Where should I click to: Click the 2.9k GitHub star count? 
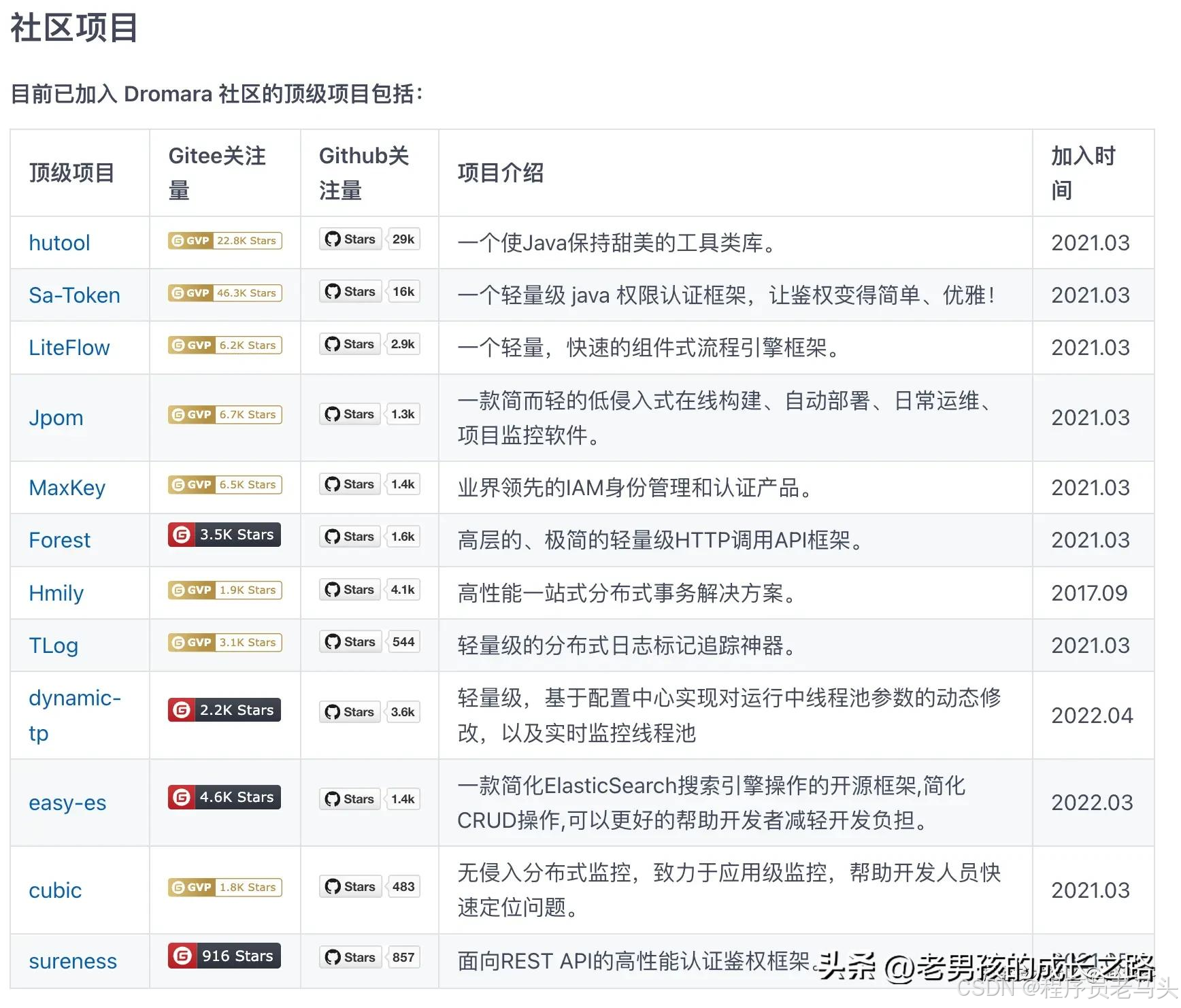[403, 344]
